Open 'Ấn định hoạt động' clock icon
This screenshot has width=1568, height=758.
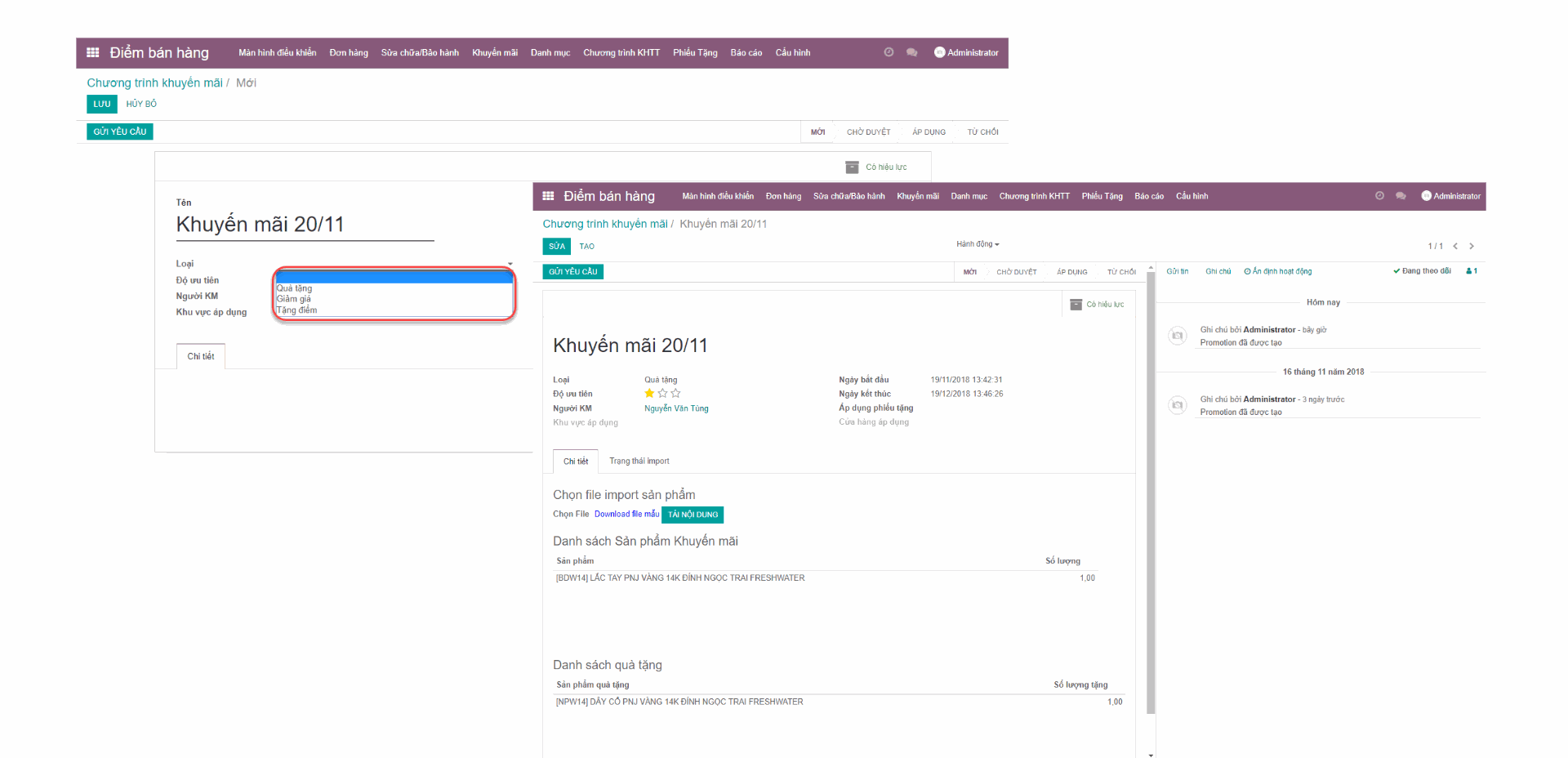point(1247,271)
